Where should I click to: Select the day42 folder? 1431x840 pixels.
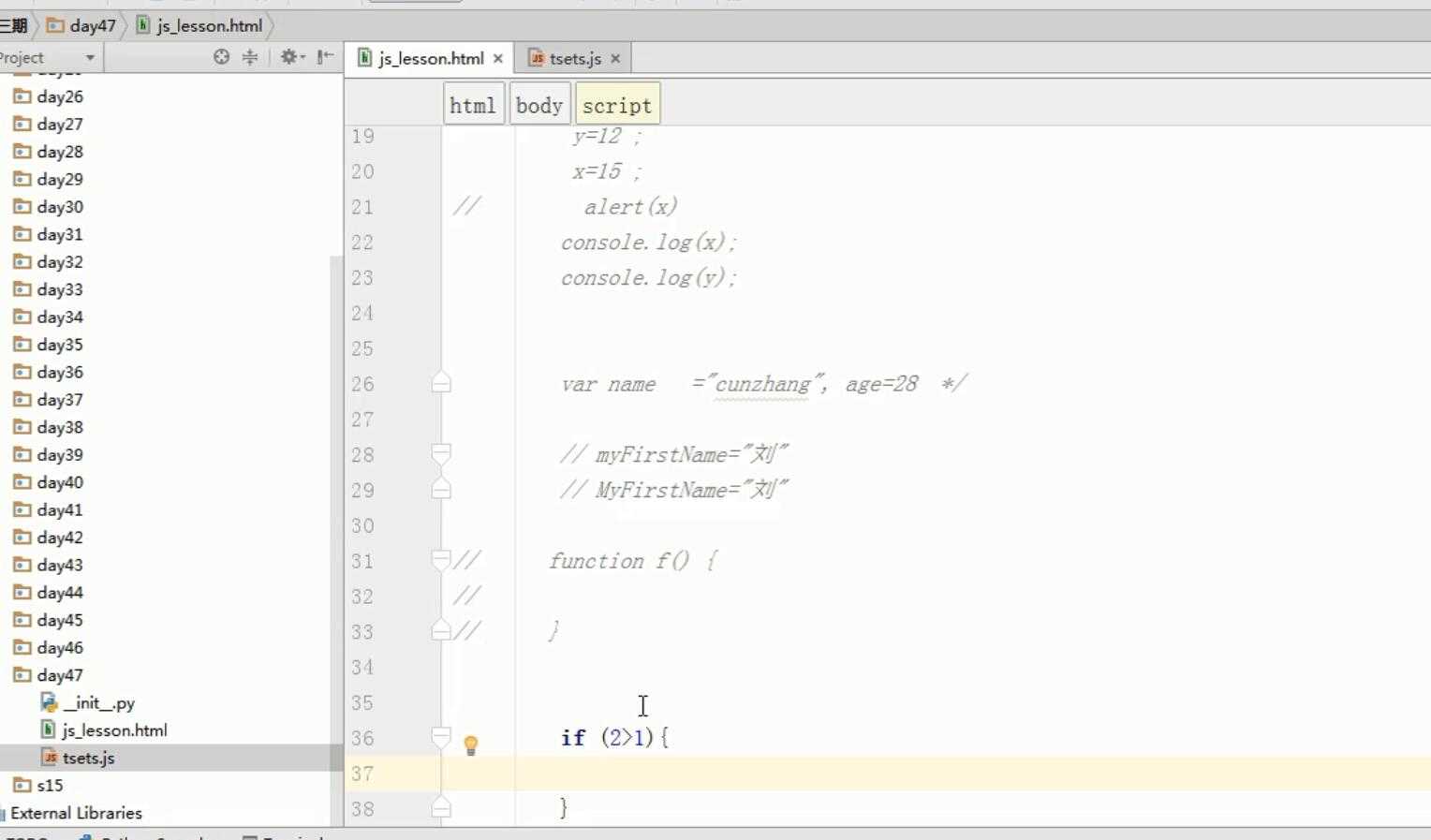[60, 538]
